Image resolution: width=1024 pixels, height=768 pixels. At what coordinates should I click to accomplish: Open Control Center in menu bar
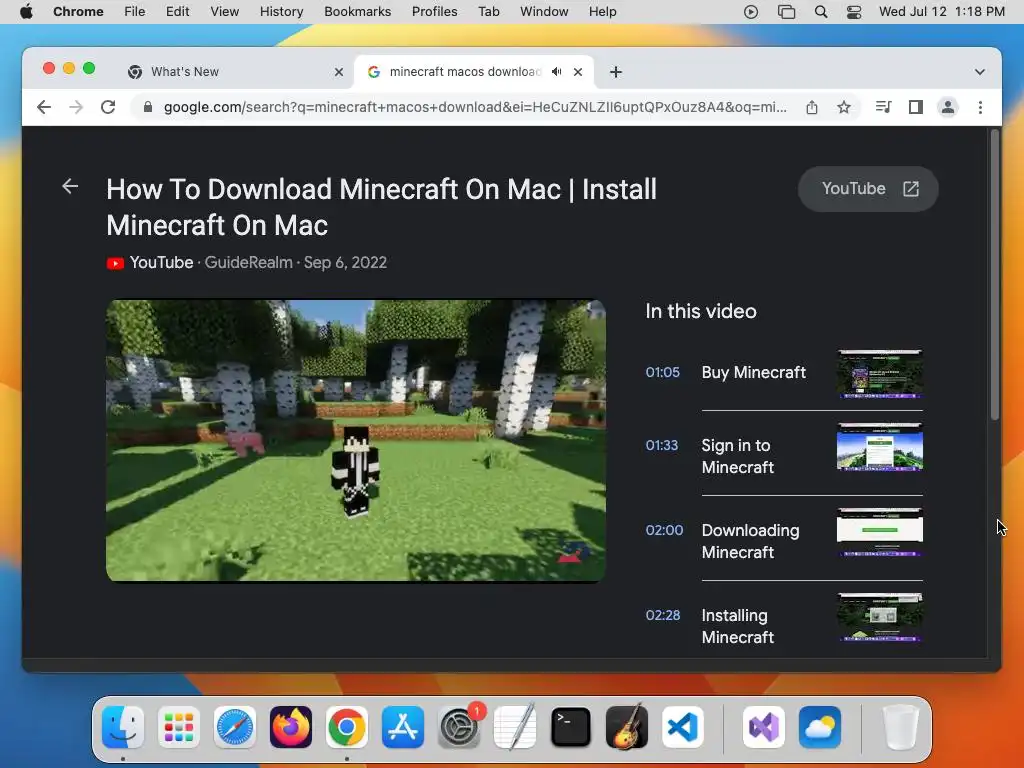point(854,12)
